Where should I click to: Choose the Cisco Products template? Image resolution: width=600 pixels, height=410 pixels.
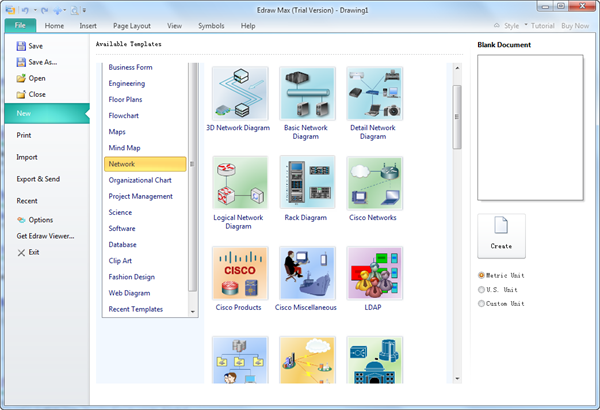click(x=239, y=272)
